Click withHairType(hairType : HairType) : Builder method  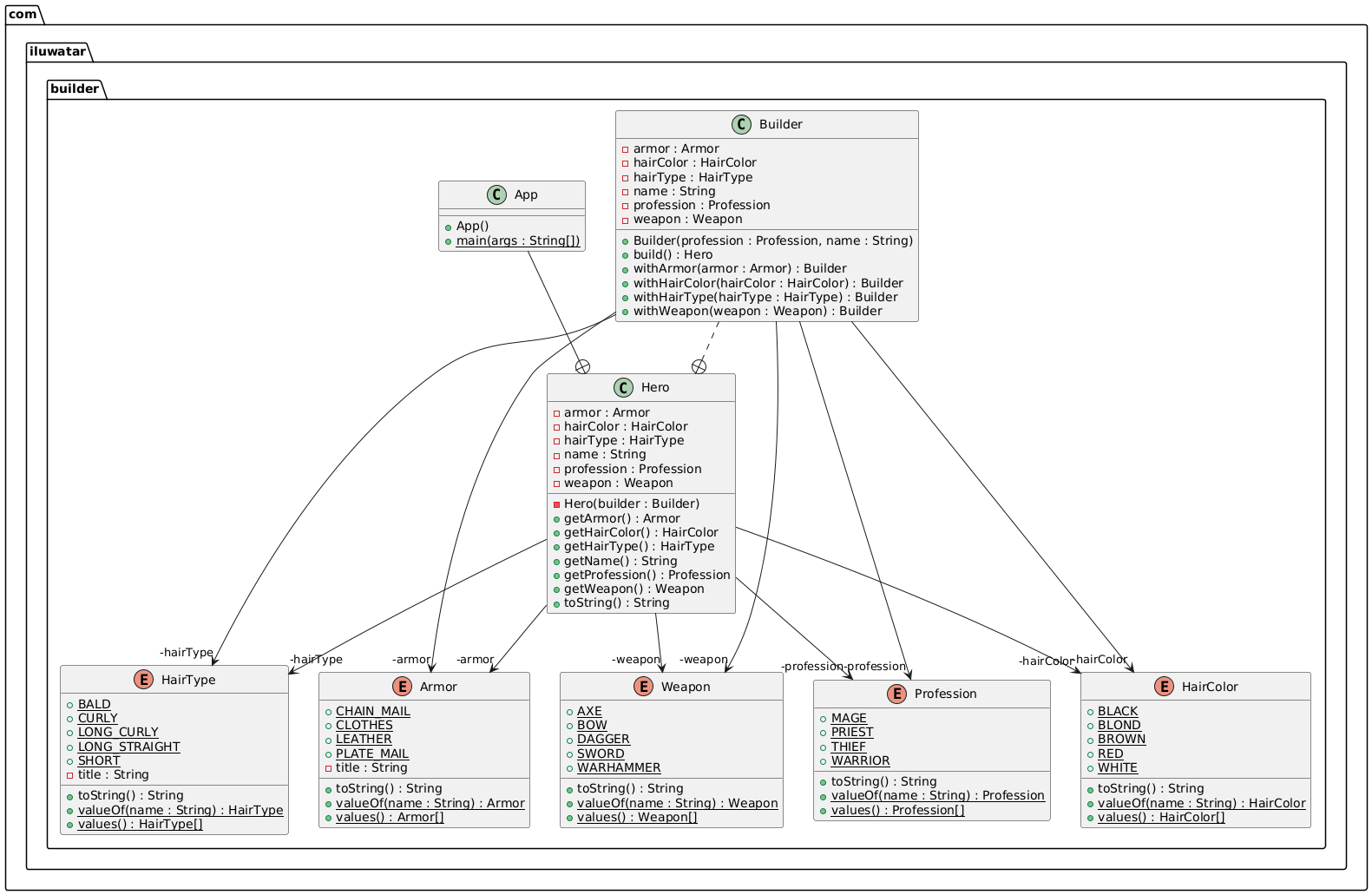pos(765,297)
